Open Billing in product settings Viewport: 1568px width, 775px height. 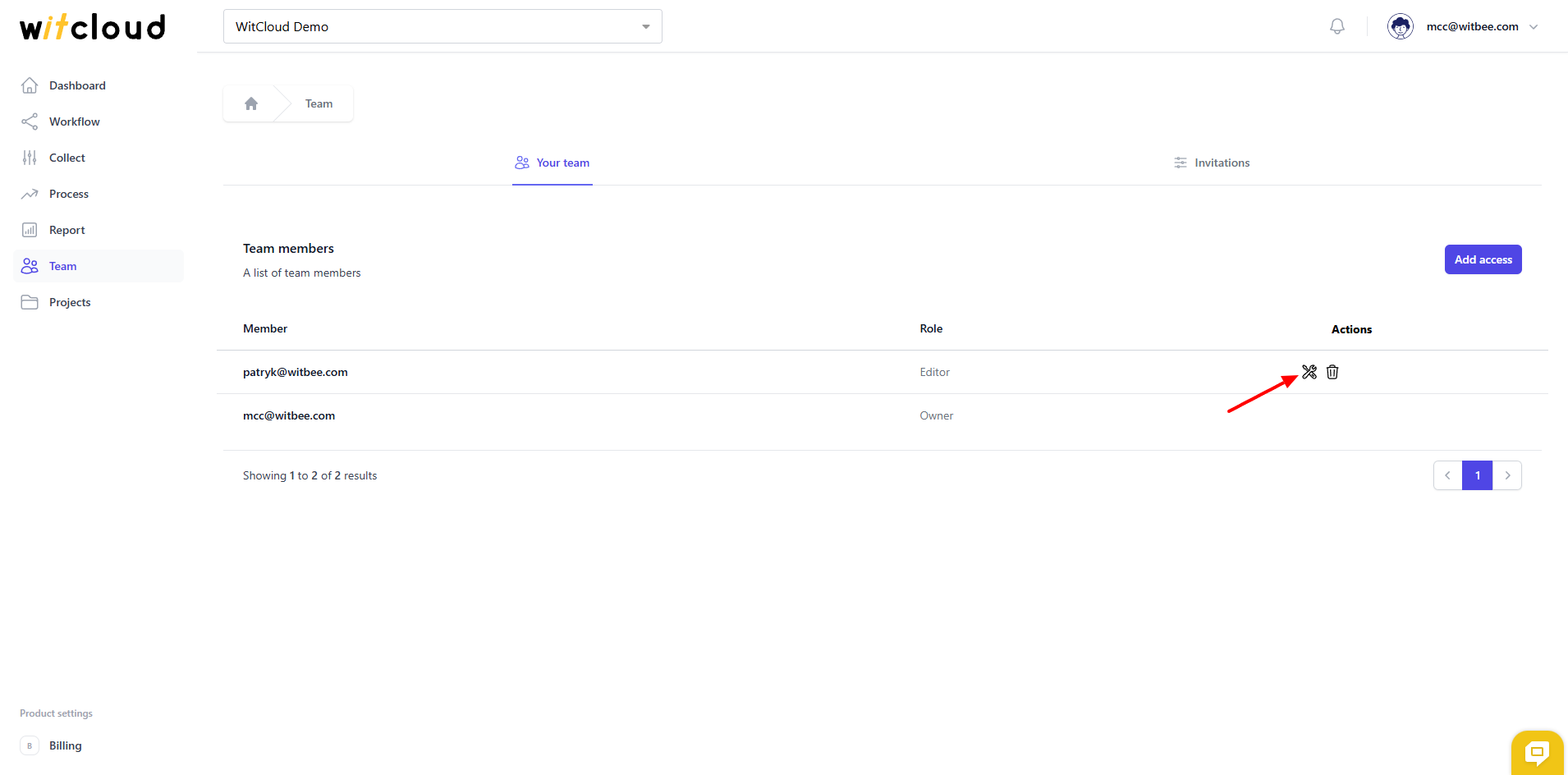[x=99, y=745]
